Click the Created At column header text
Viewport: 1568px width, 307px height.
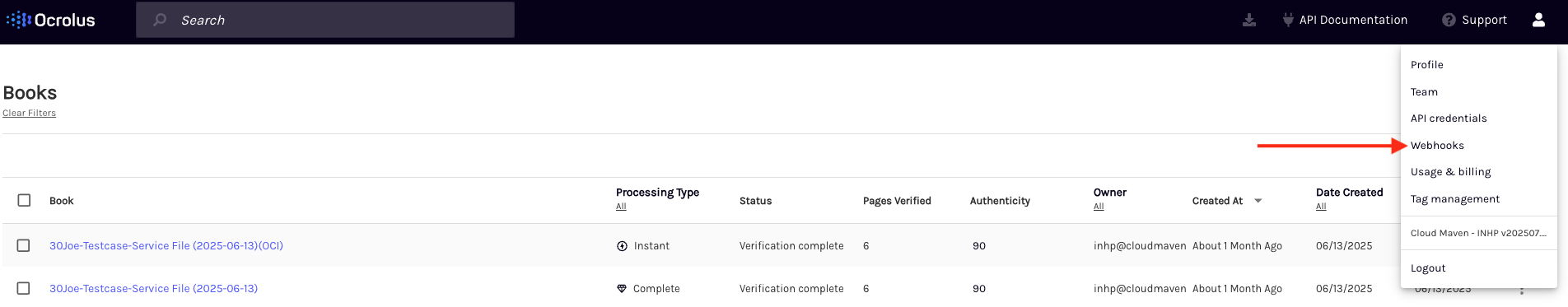click(1217, 201)
